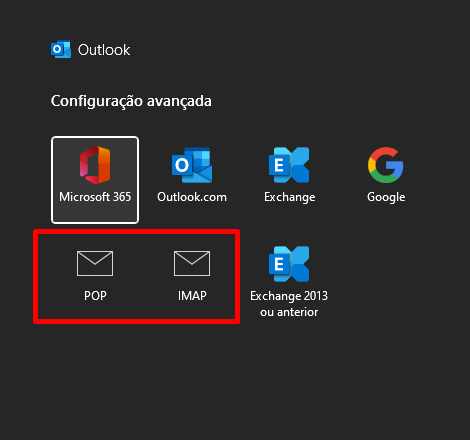Activate the highlighted Microsoft 365 tile border

click(95, 180)
